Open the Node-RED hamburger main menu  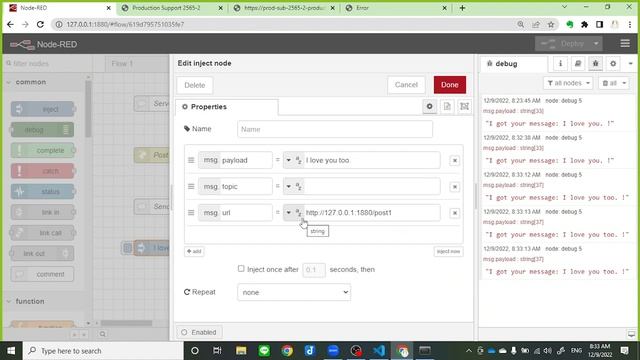[625, 43]
